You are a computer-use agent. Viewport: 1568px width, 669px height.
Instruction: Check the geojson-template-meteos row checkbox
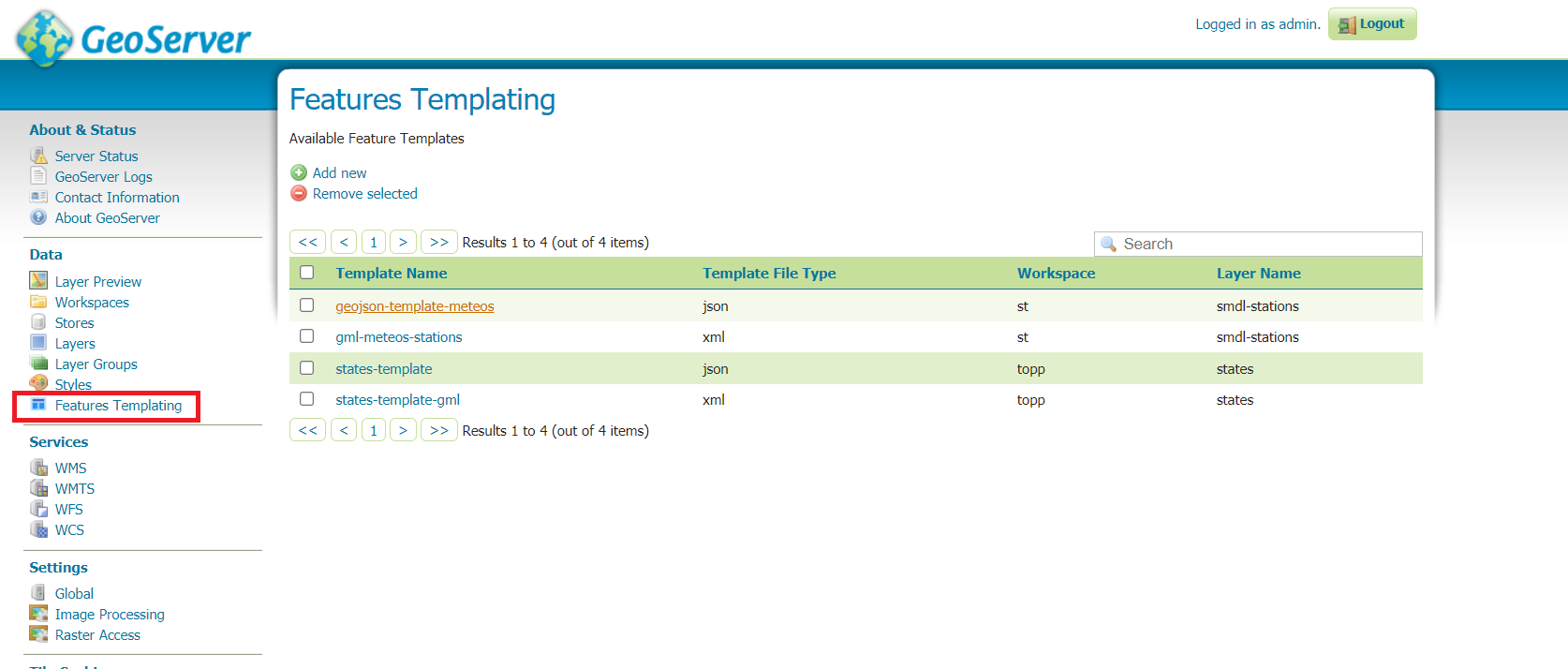point(306,305)
